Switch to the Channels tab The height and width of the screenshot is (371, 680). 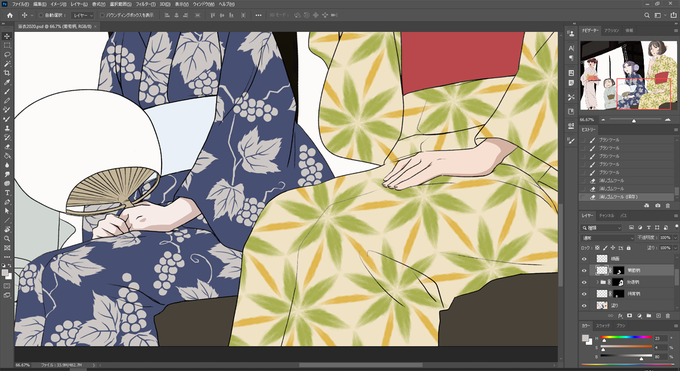[x=606, y=216]
